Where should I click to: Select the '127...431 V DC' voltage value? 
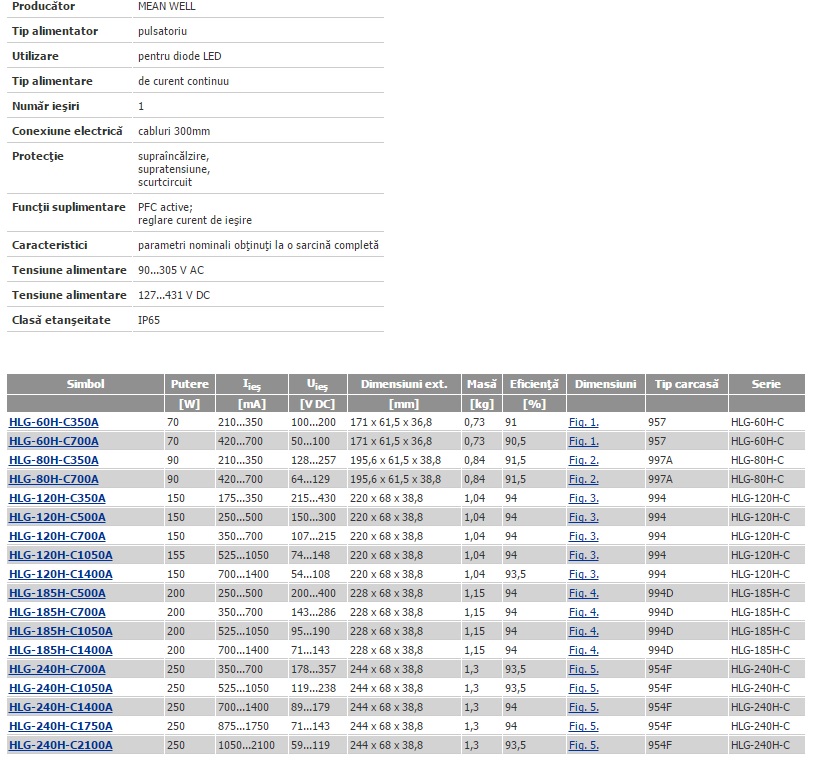[174, 295]
